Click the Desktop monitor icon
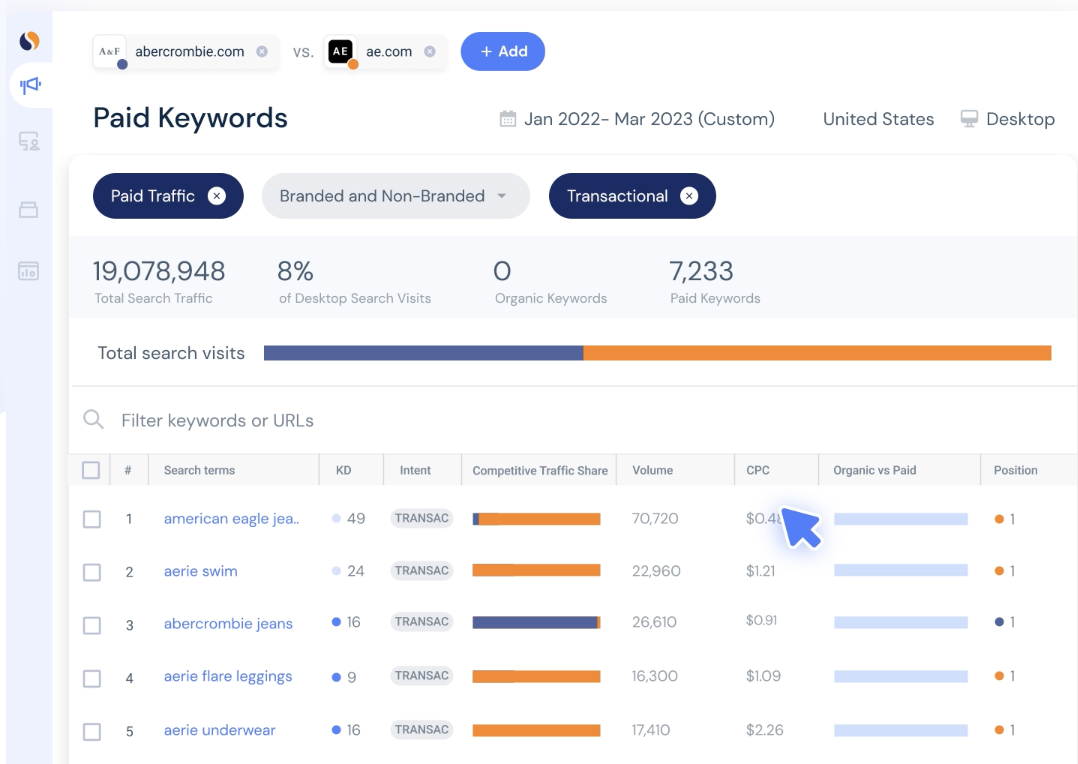 point(969,119)
